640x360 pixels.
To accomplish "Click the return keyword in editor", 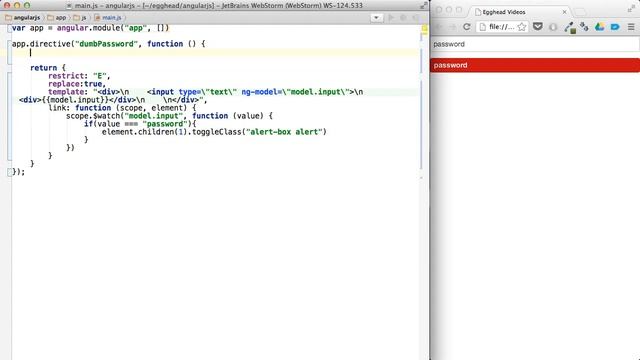I will coord(43,68).
